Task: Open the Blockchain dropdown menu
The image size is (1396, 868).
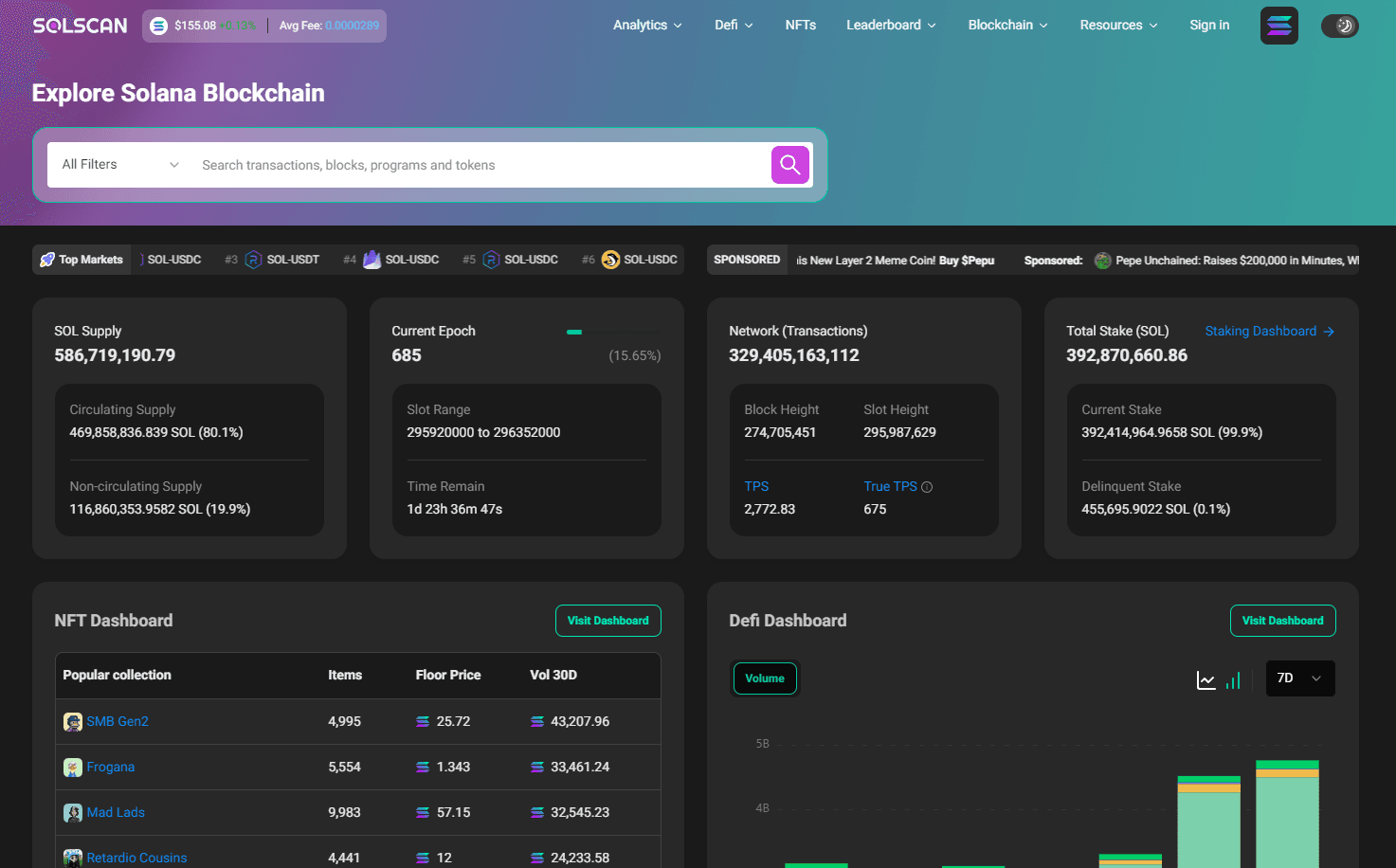Action: tap(1007, 26)
